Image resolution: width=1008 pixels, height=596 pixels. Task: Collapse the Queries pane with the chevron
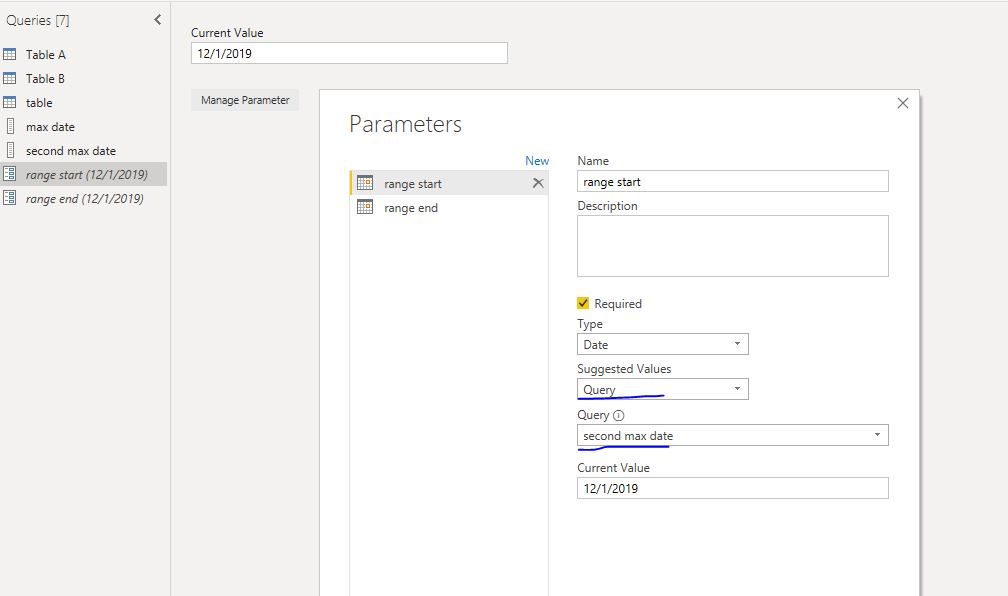pyautogui.click(x=158, y=20)
